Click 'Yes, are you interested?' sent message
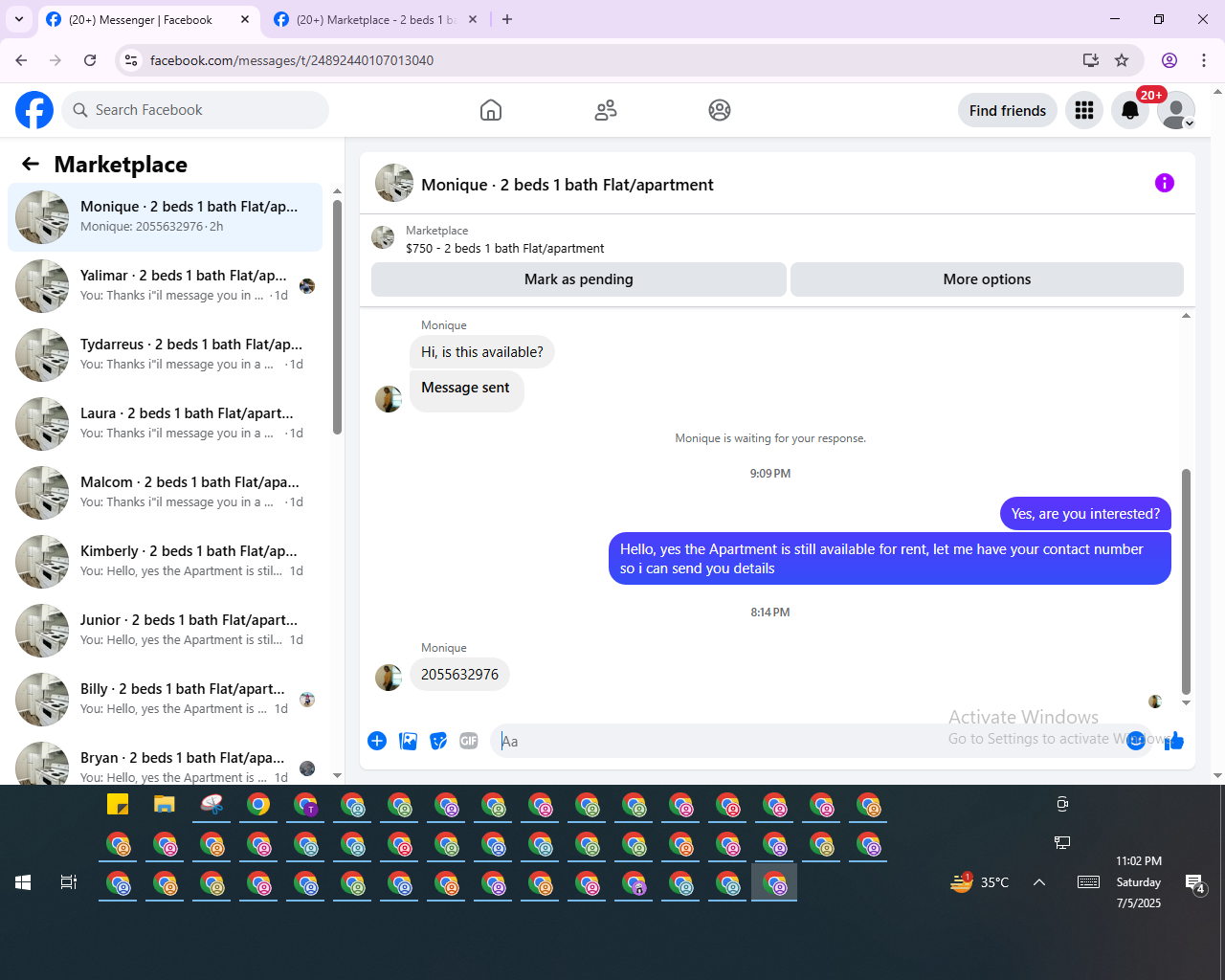The width and height of the screenshot is (1225, 980). click(1085, 514)
